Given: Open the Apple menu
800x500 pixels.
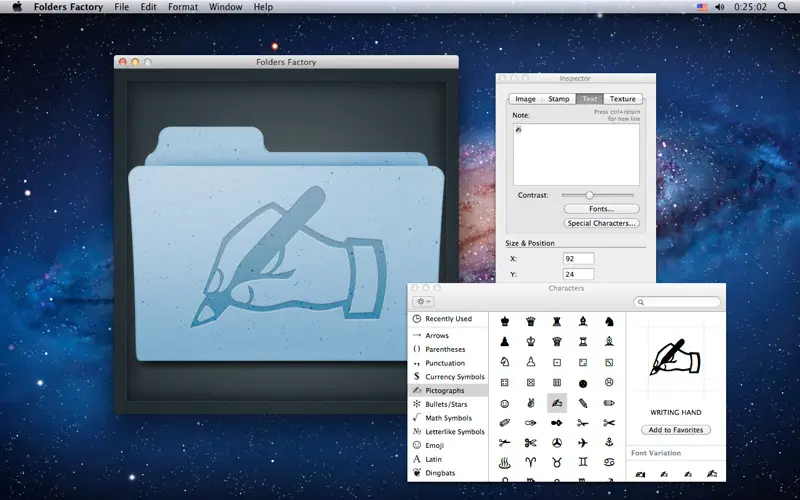Looking at the screenshot, I should tap(17, 7).
